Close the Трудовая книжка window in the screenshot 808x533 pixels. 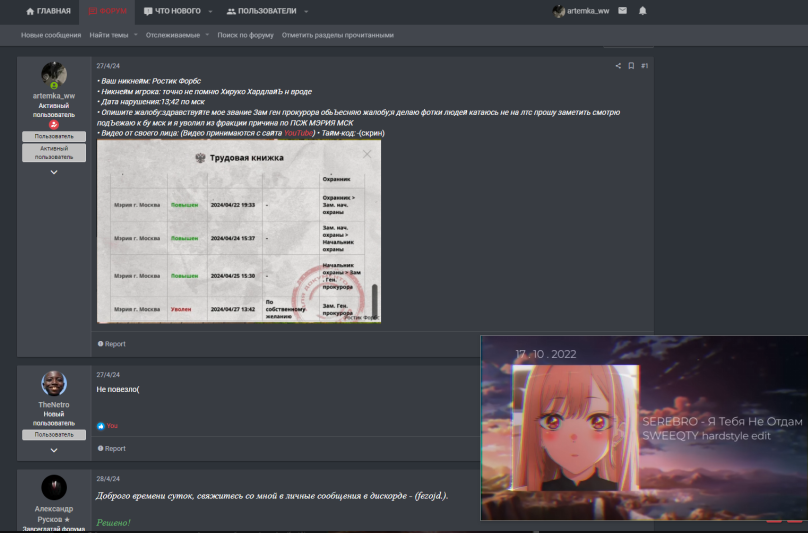pos(367,154)
